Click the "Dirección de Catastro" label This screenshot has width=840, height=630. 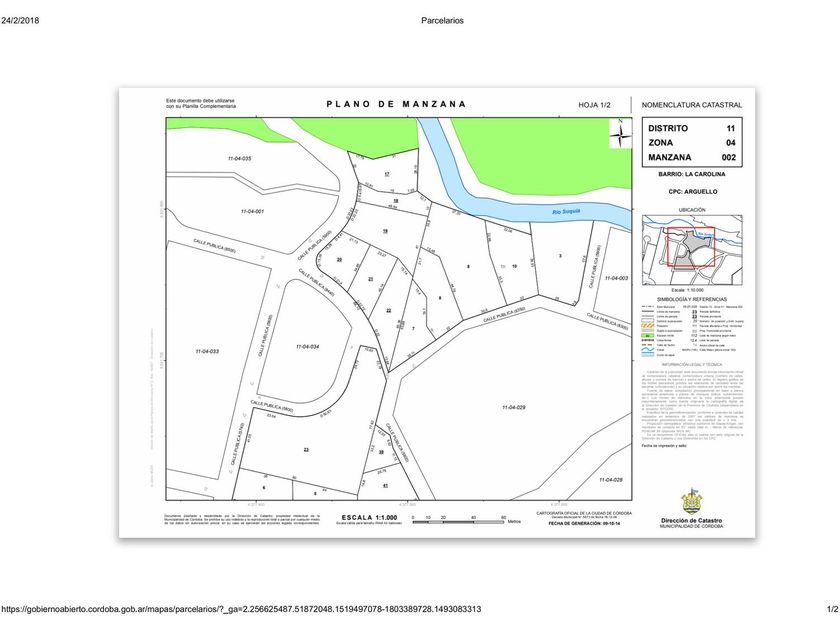[691, 521]
